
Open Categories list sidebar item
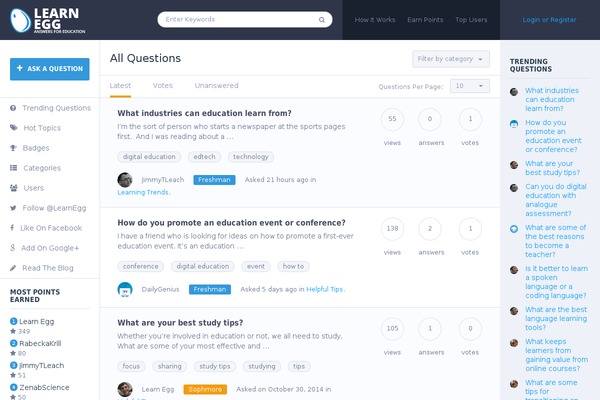35,168
